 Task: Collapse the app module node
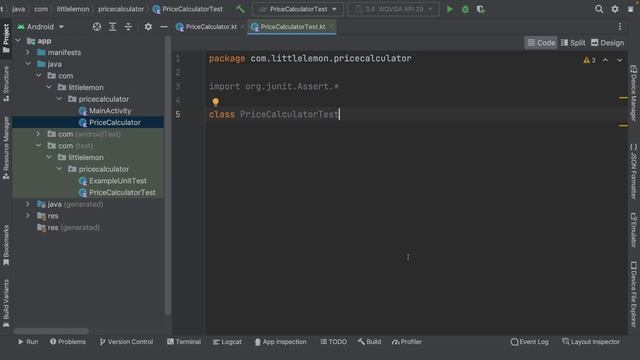18,41
